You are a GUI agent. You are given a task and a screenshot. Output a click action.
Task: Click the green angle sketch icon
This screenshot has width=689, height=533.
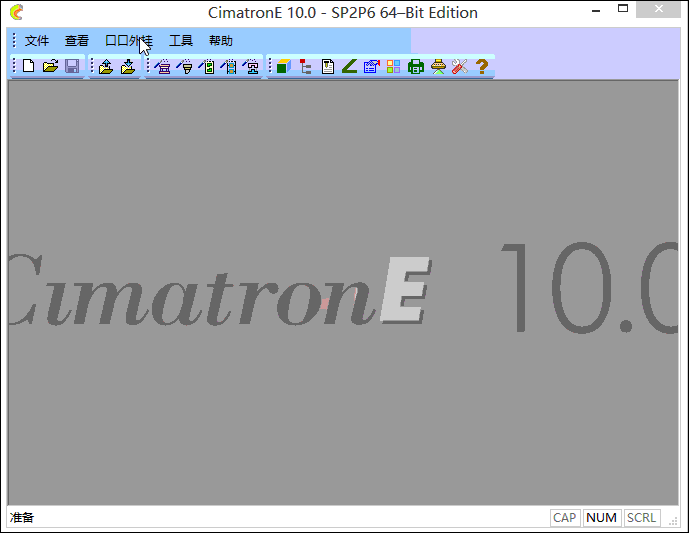349,66
